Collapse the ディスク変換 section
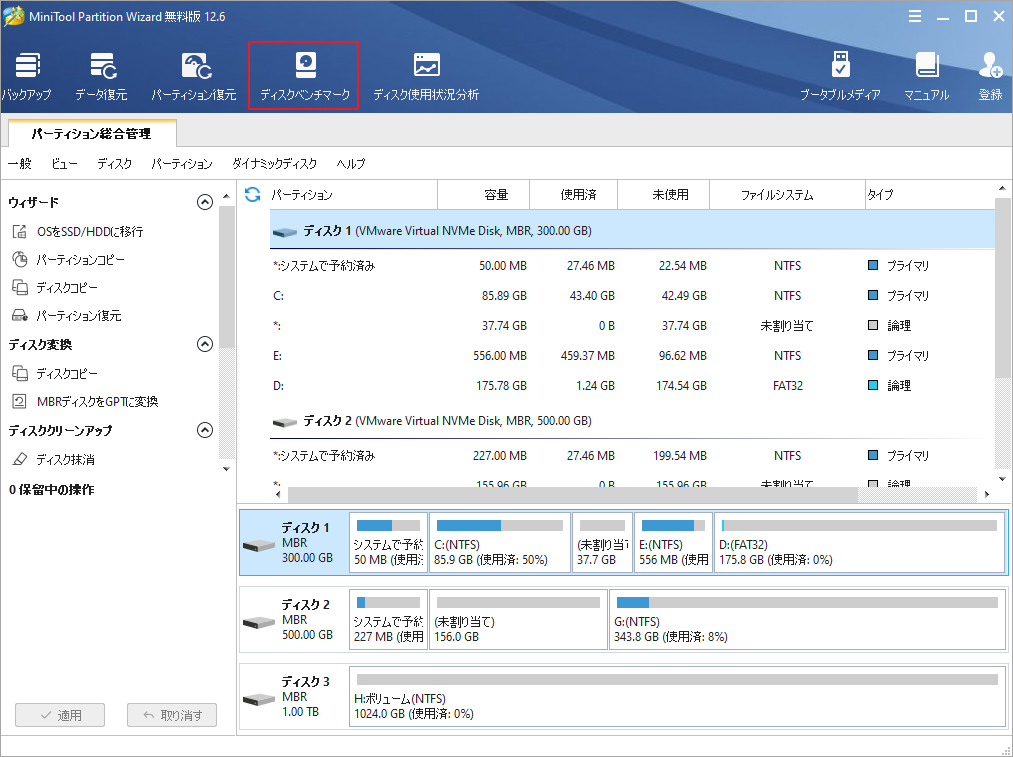 (x=205, y=344)
